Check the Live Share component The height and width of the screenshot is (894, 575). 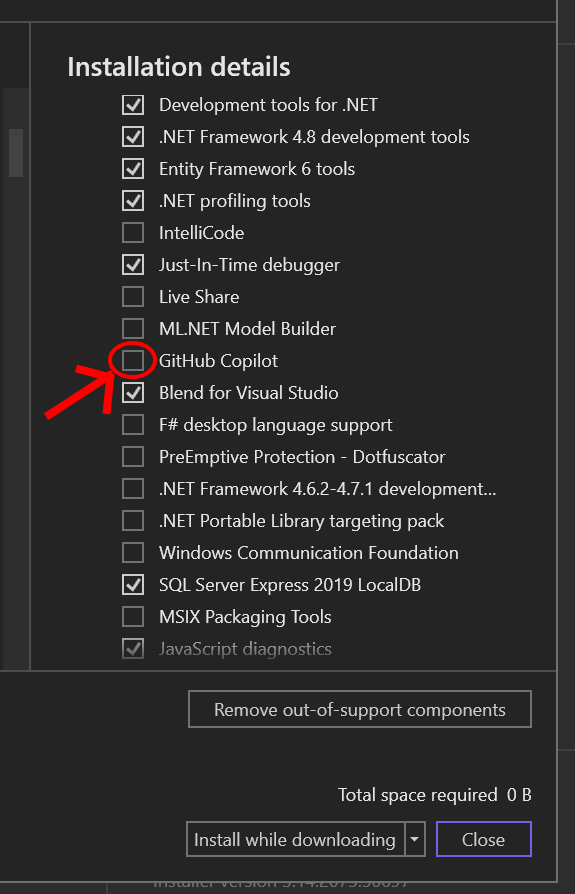pos(133,296)
